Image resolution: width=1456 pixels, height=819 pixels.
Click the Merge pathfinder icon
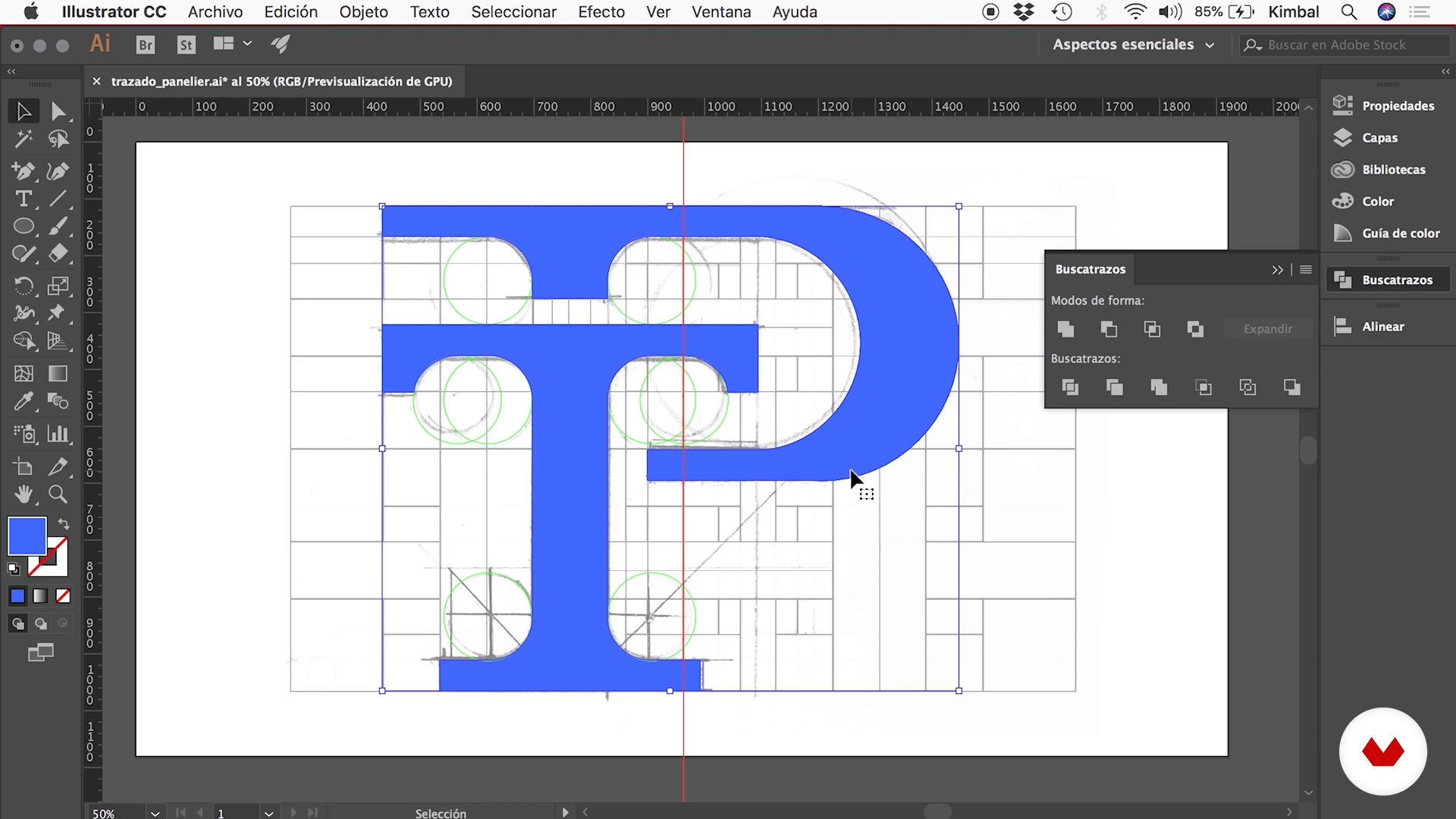point(1159,388)
